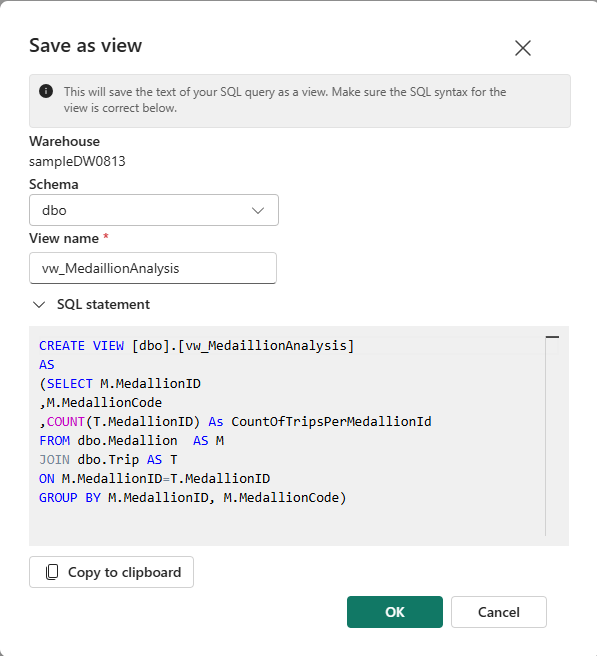Focus the View name text field
This screenshot has width=597, height=656.
153,268
